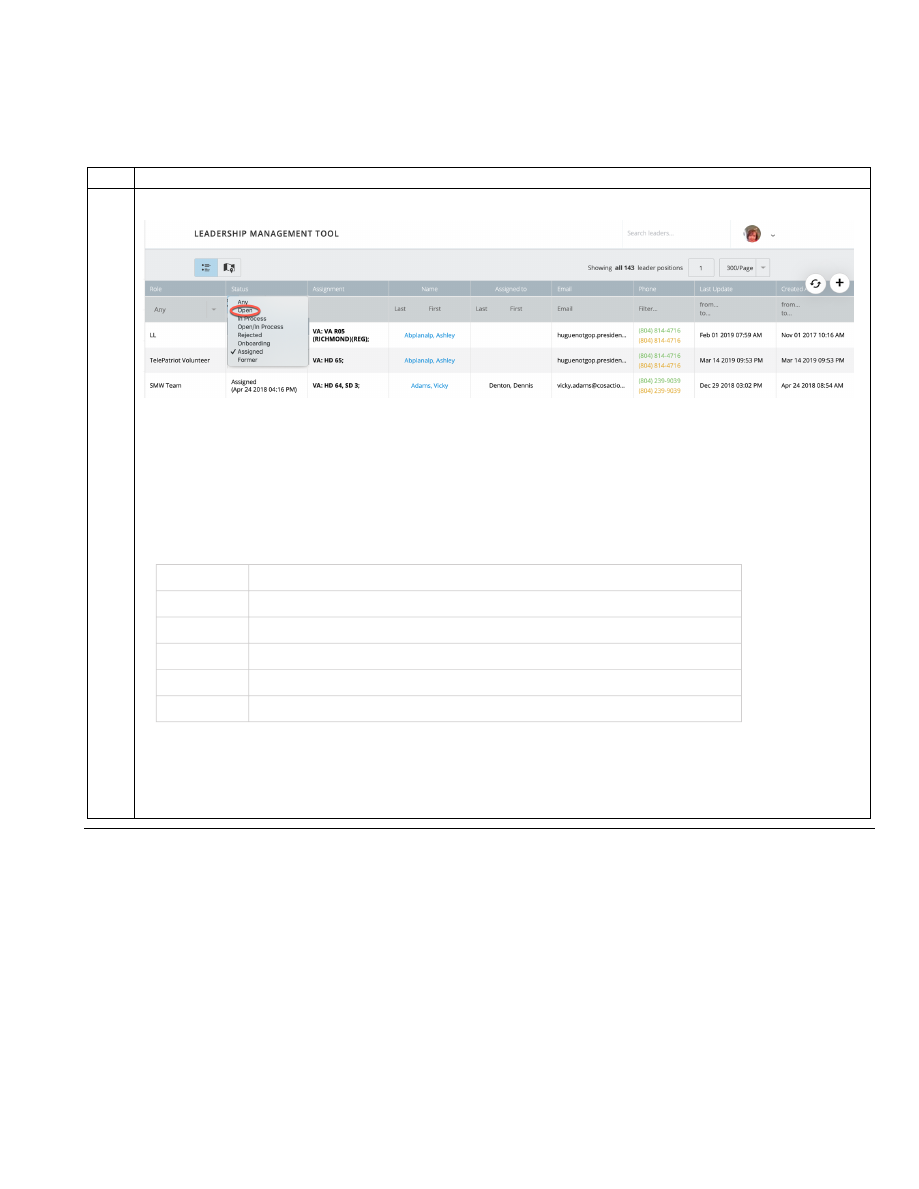Select Open in the status menu
The height and width of the screenshot is (1189, 919).
(245, 310)
